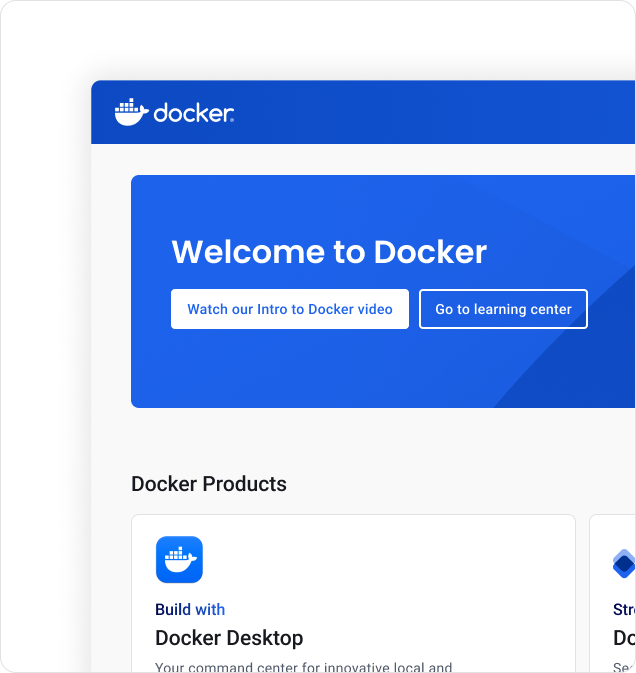This screenshot has width=636, height=673.
Task: Click blank space inside Docker Desktop card
Action: [400, 570]
